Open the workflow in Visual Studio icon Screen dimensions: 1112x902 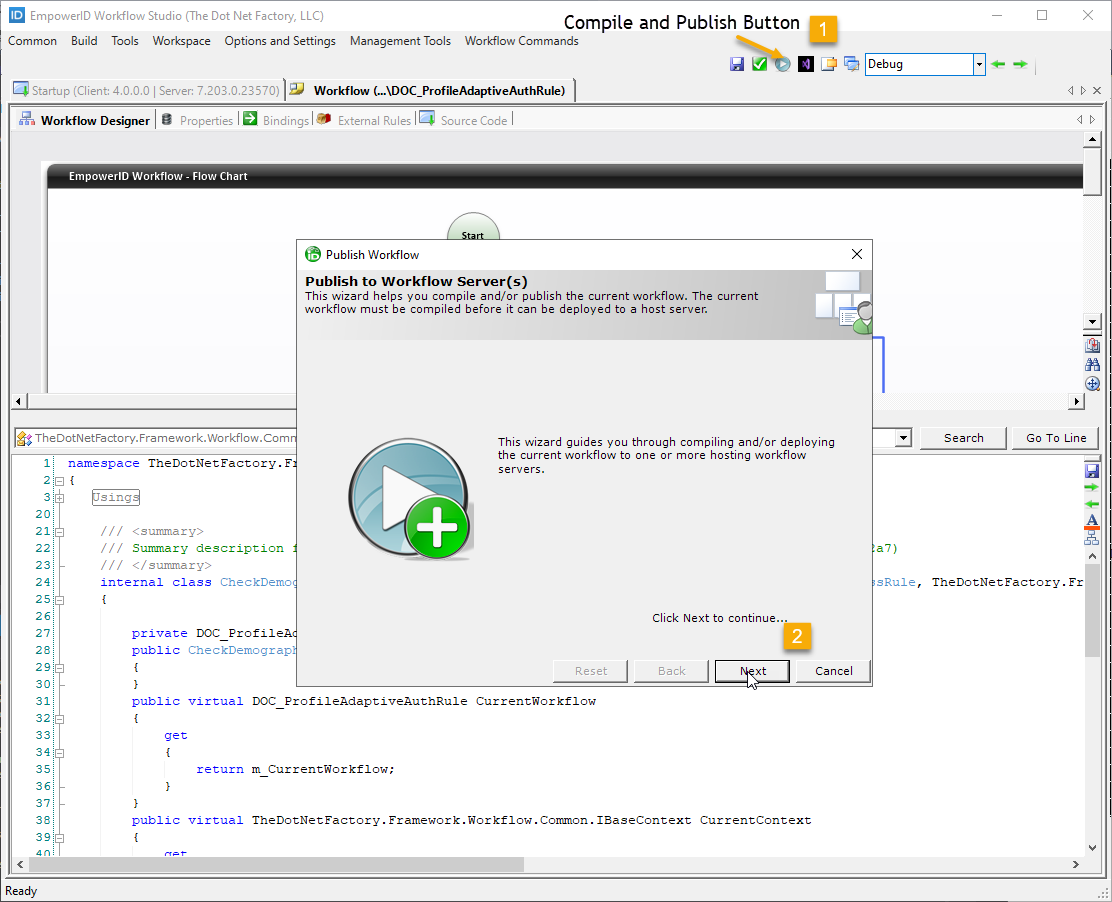click(805, 63)
